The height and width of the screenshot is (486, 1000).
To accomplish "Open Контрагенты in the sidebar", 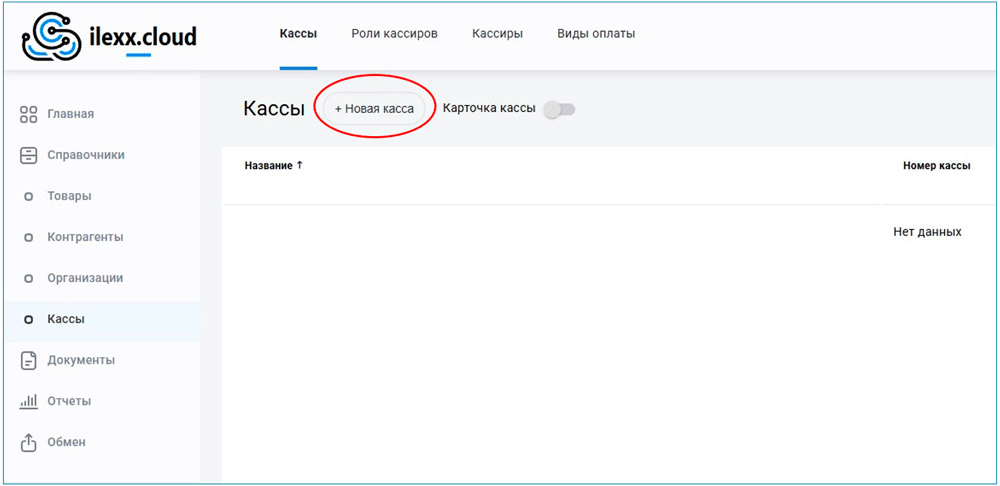I will pyautogui.click(x=85, y=237).
